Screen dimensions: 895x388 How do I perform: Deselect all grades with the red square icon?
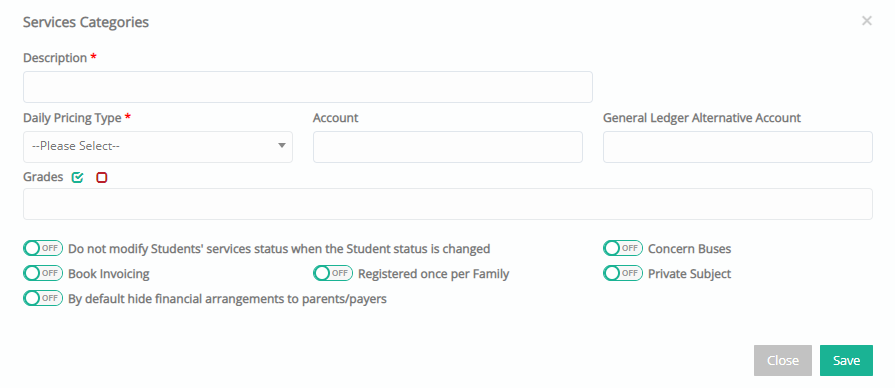[x=102, y=178]
